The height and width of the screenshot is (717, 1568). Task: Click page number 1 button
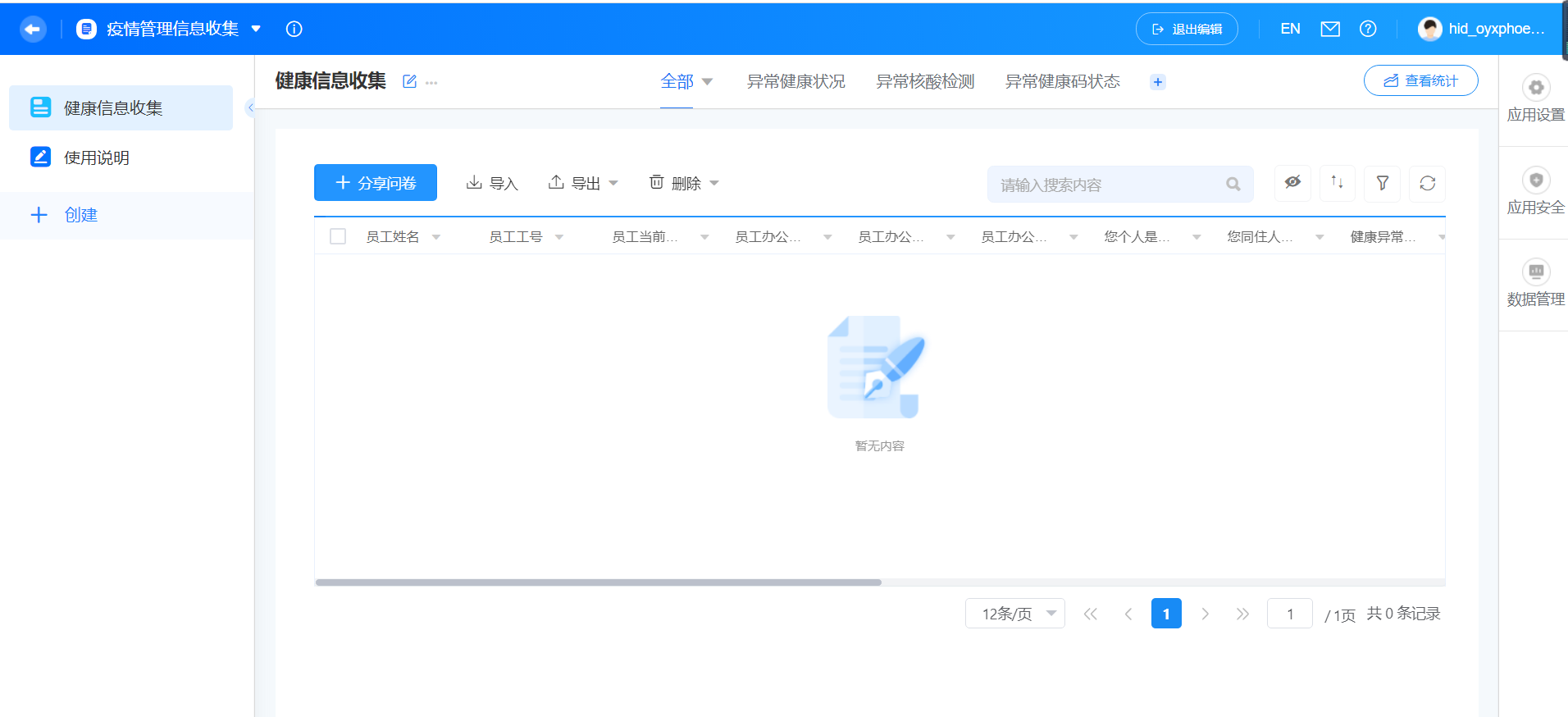[1166, 614]
